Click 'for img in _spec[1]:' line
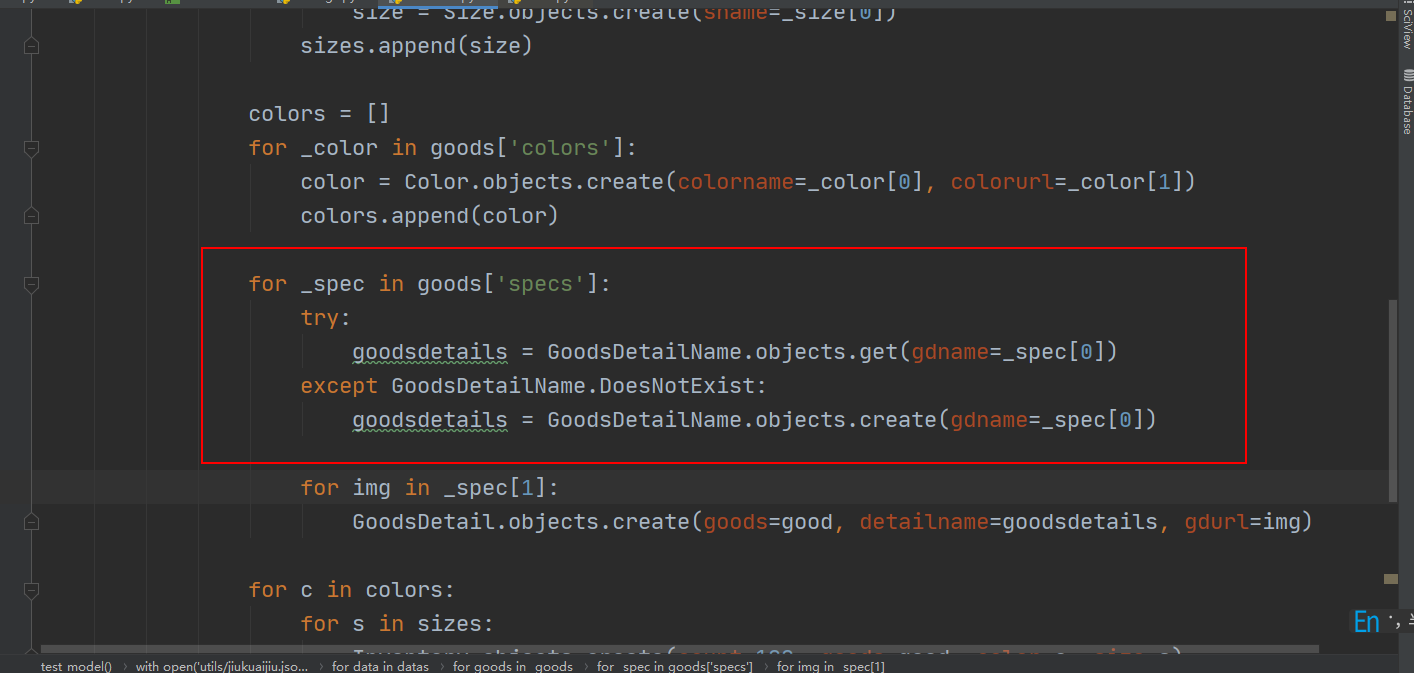Image resolution: width=1414 pixels, height=673 pixels. click(x=430, y=488)
